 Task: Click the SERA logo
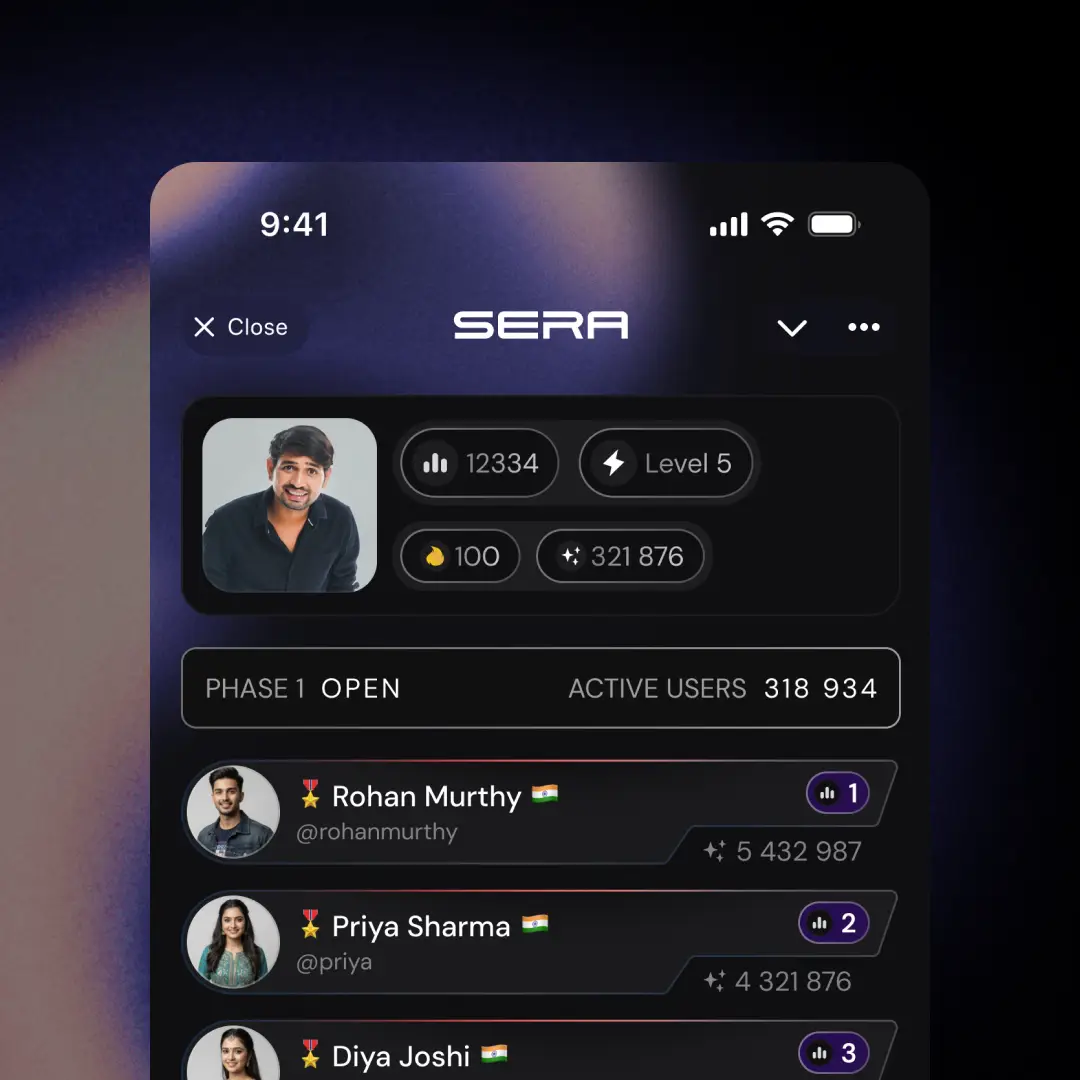point(541,325)
